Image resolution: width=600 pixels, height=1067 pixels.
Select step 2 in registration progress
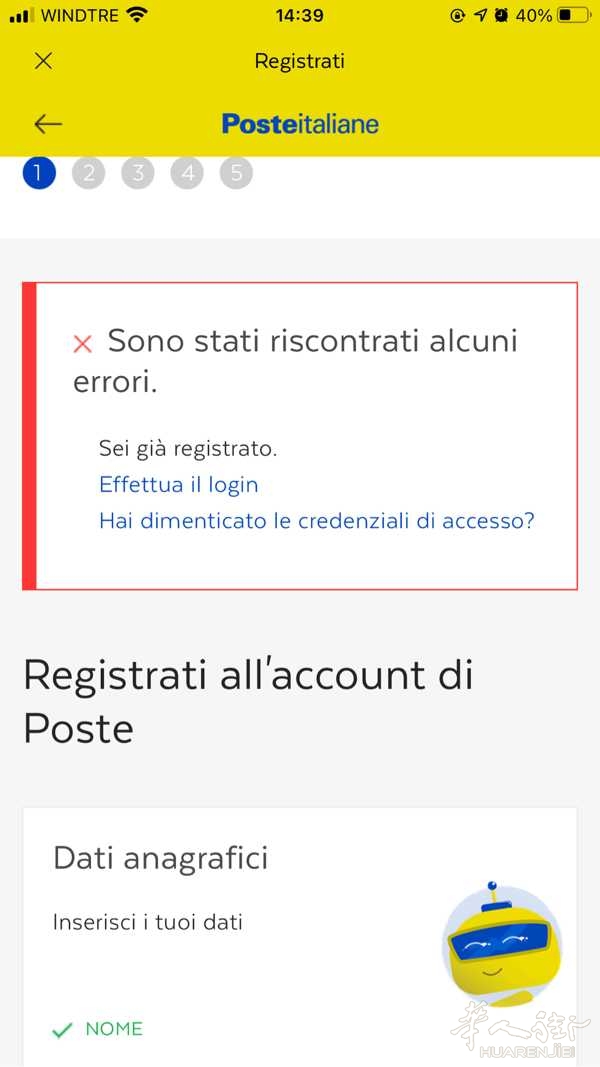click(x=88, y=173)
